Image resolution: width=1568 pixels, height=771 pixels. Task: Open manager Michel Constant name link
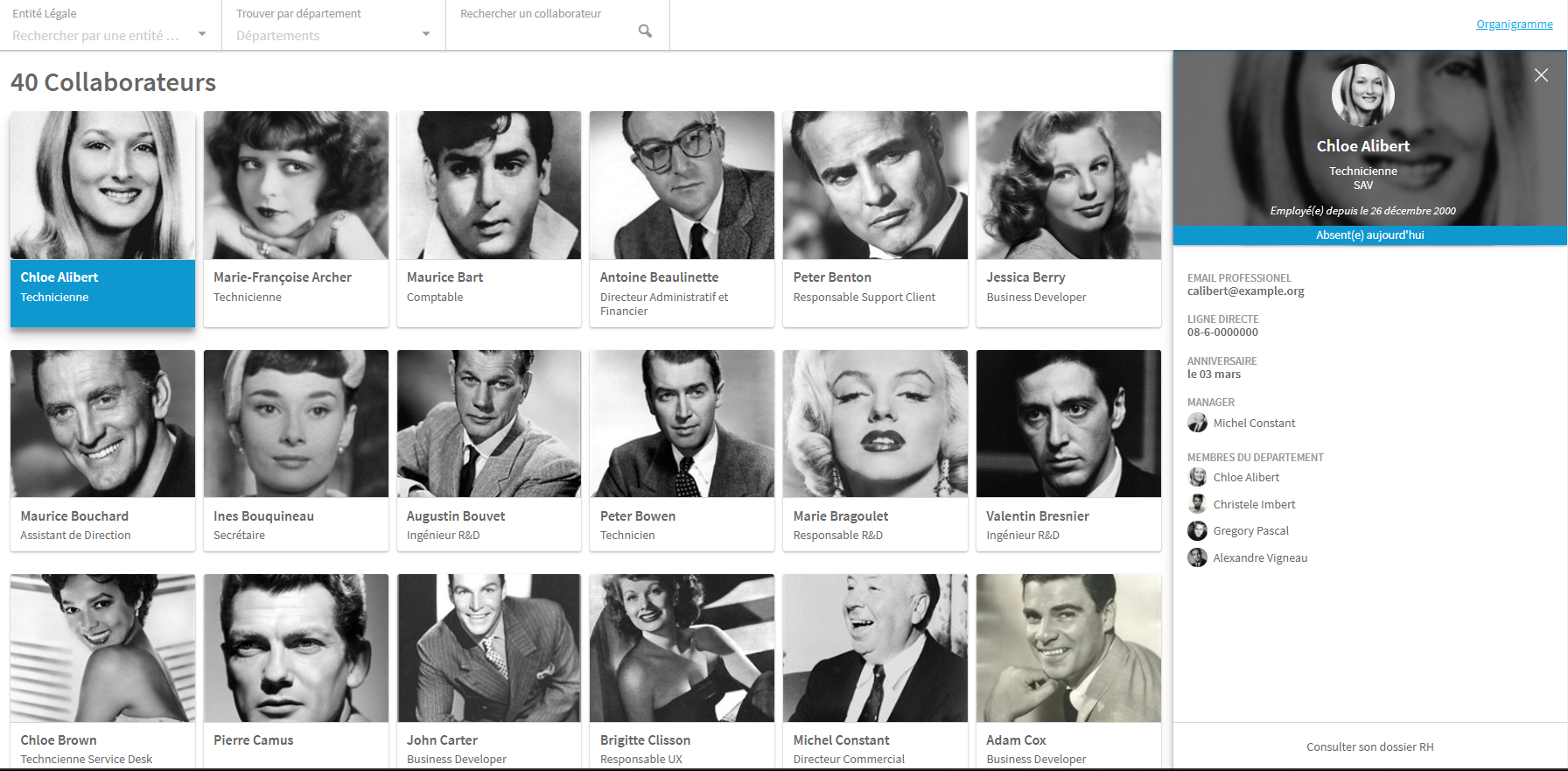click(1254, 423)
